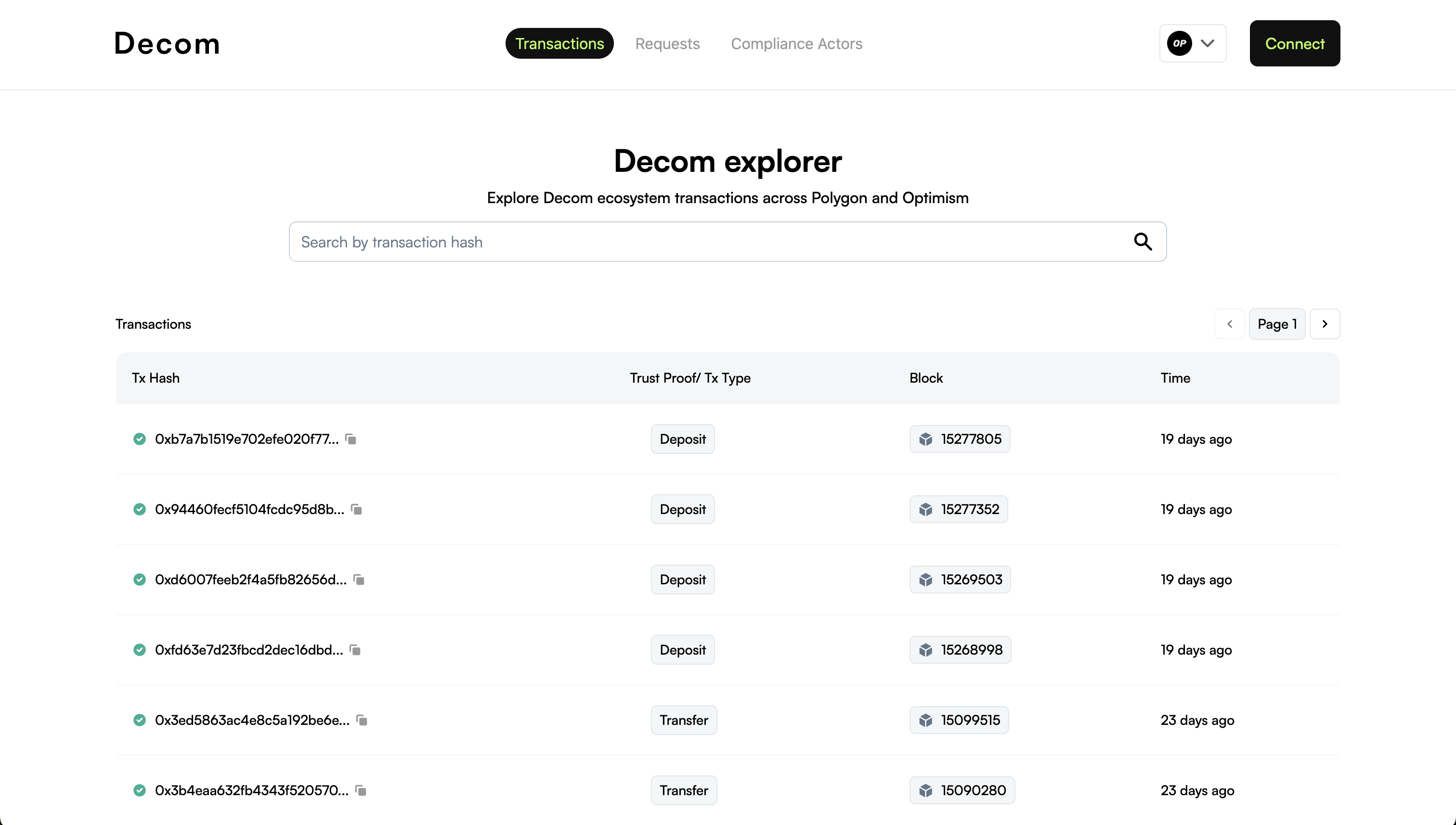The image size is (1456, 825).
Task: Copy hash 0xb7a7b1519e702efe020f77...
Action: pyautogui.click(x=351, y=439)
